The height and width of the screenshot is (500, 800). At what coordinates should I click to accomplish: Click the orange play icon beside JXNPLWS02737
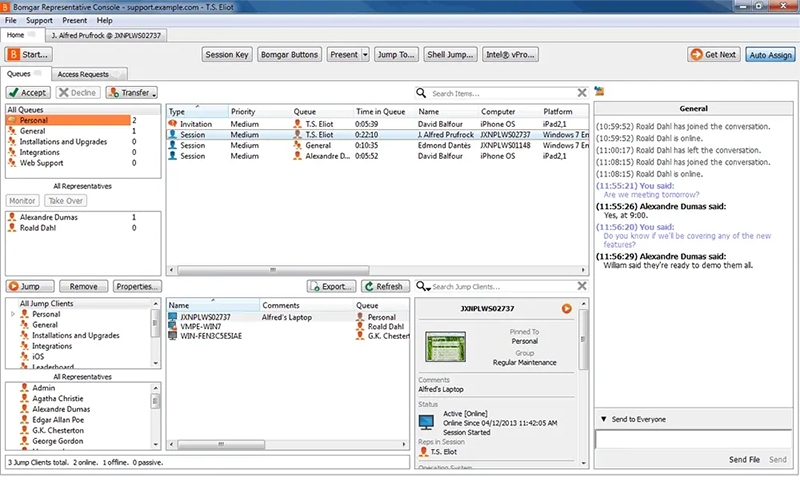tap(567, 309)
